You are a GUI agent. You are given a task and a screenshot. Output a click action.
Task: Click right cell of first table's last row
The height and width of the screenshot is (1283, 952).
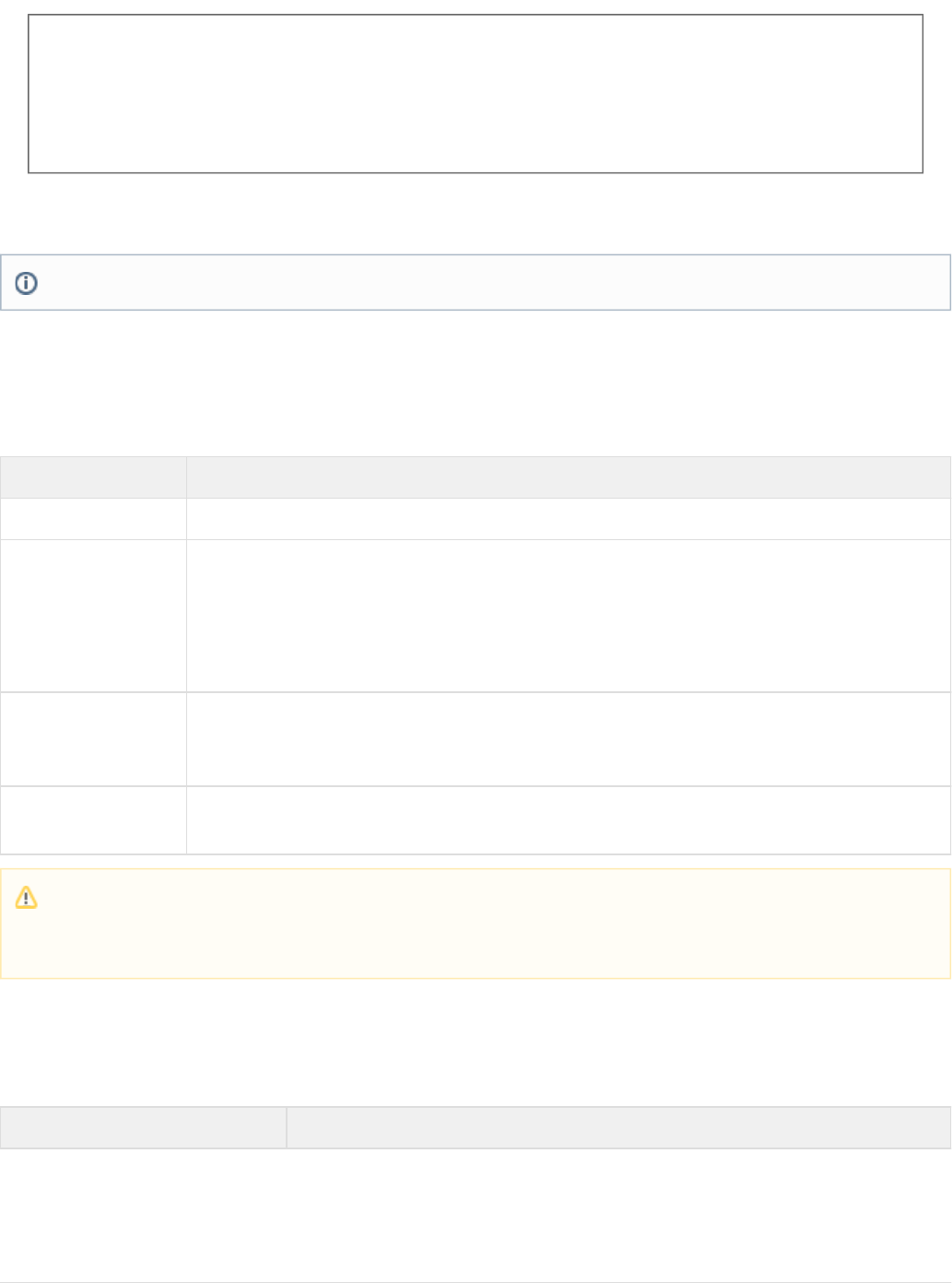[x=568, y=820]
